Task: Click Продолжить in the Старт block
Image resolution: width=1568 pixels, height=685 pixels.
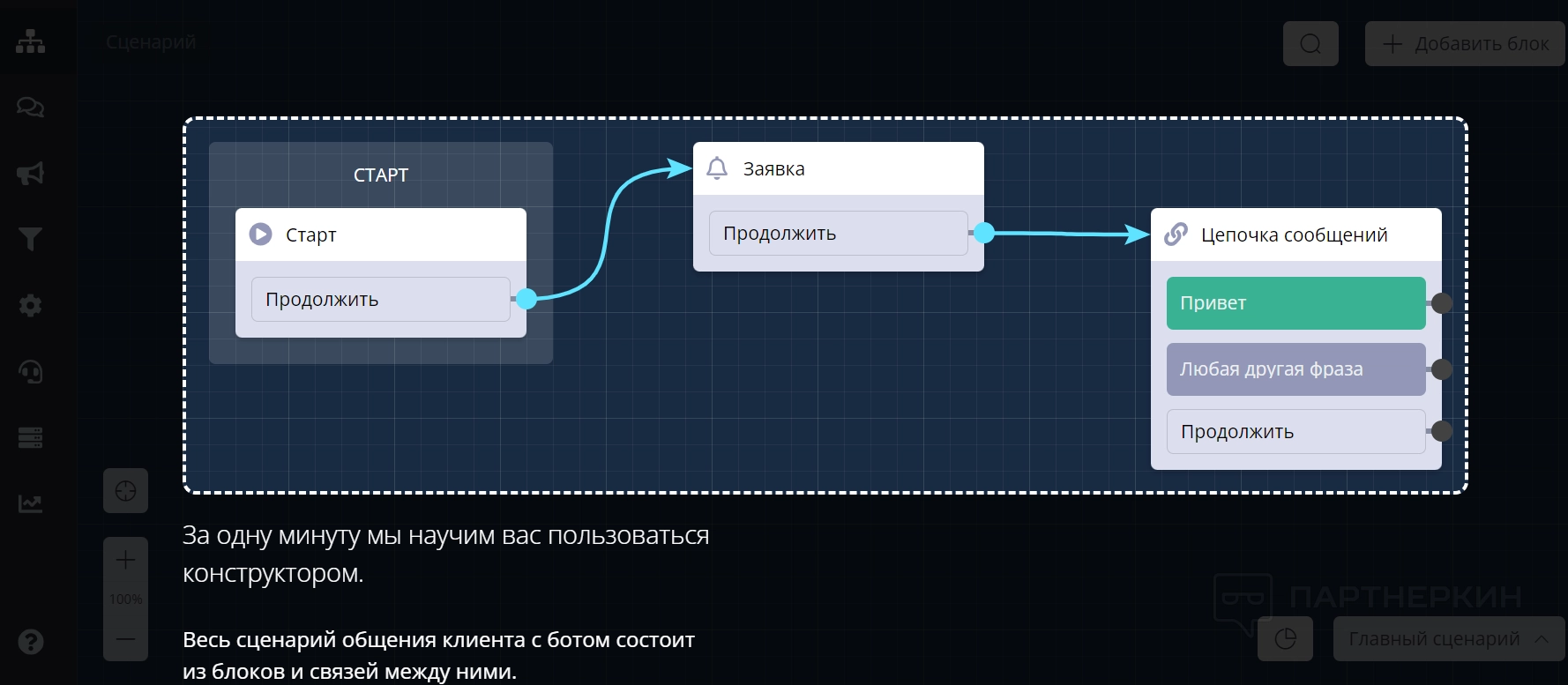Action: coord(381,300)
